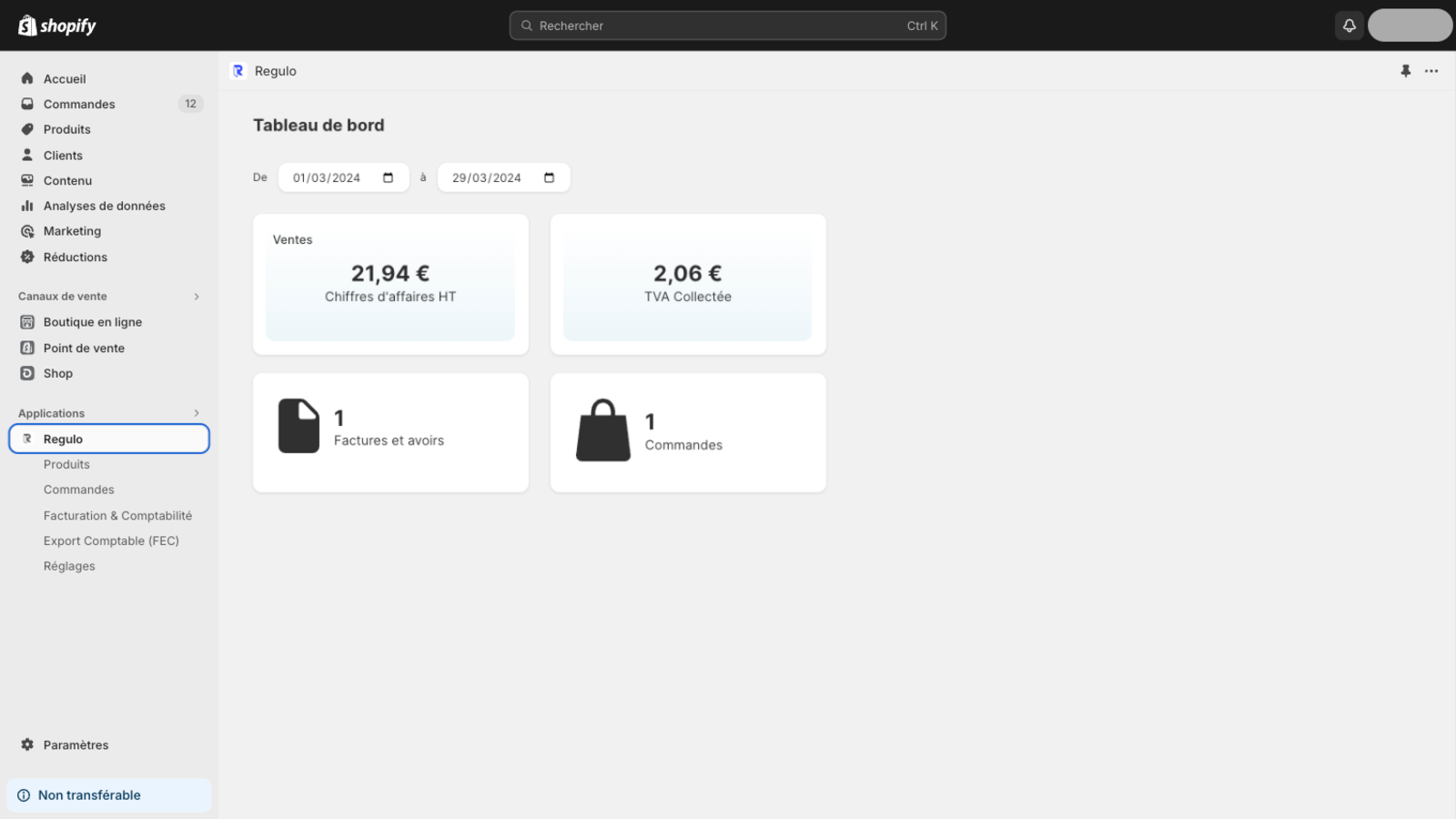Click the Point de vente icon
Viewport: 1456px width, 819px height.
27,348
